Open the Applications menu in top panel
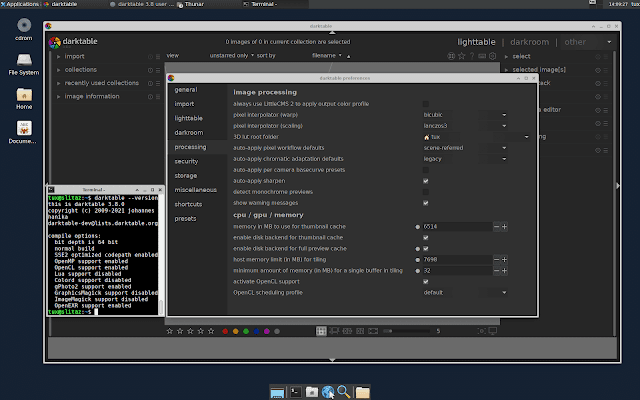 click(x=20, y=4)
